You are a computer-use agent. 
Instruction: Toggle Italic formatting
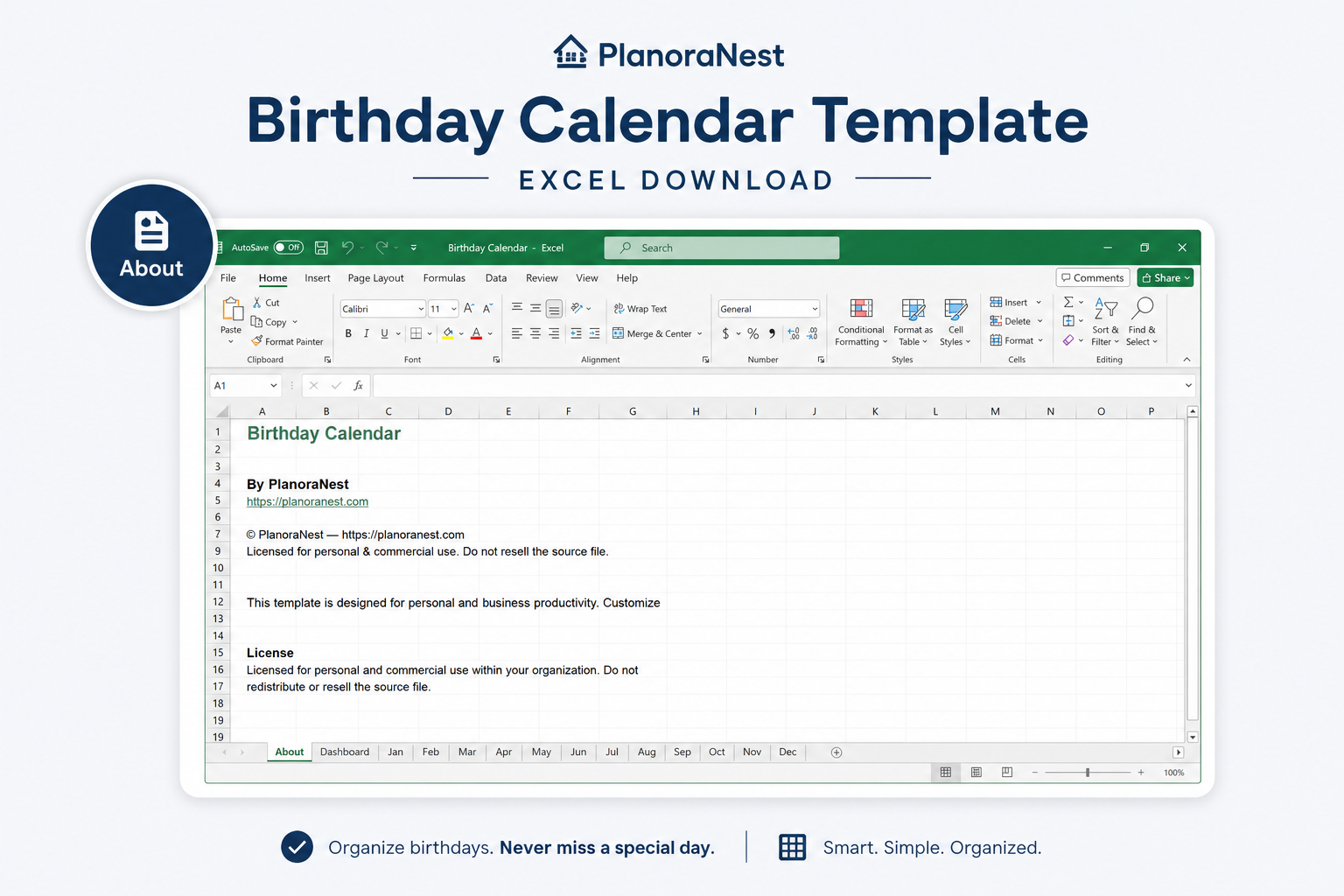tap(366, 333)
